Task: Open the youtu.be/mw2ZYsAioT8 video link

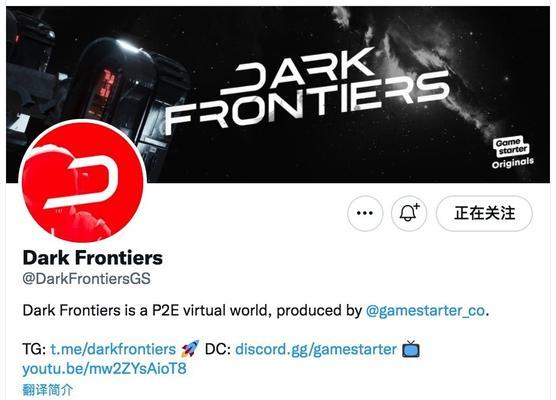Action: point(104,369)
